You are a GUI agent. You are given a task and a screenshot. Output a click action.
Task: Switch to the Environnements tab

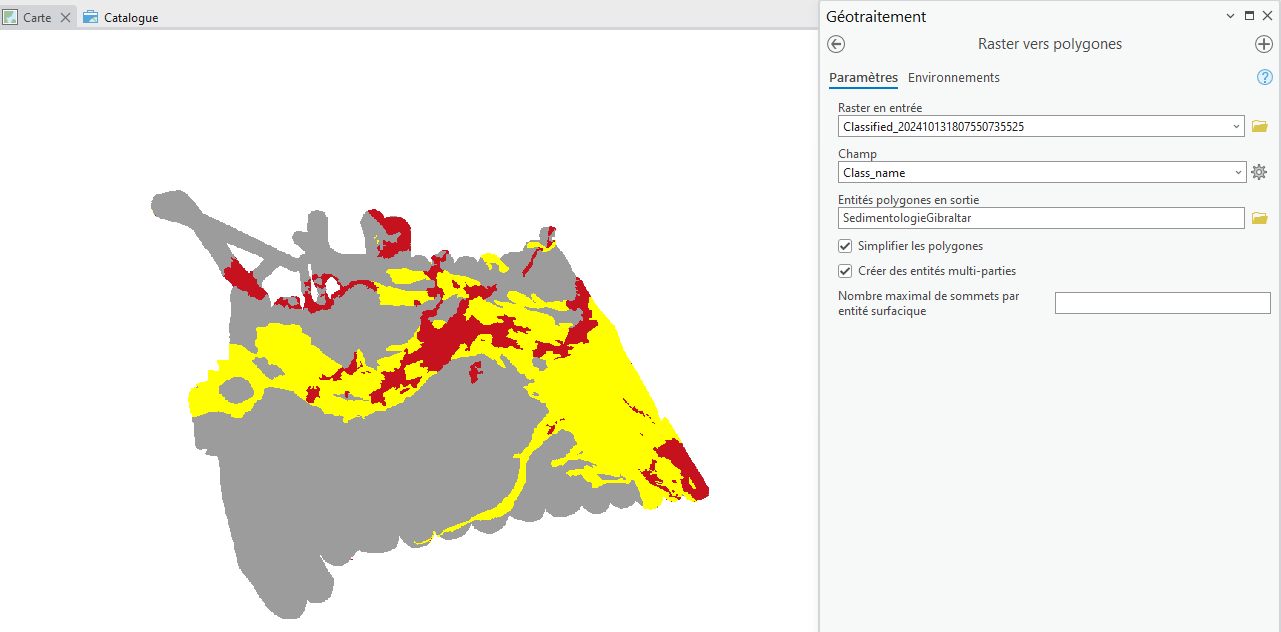pos(953,77)
